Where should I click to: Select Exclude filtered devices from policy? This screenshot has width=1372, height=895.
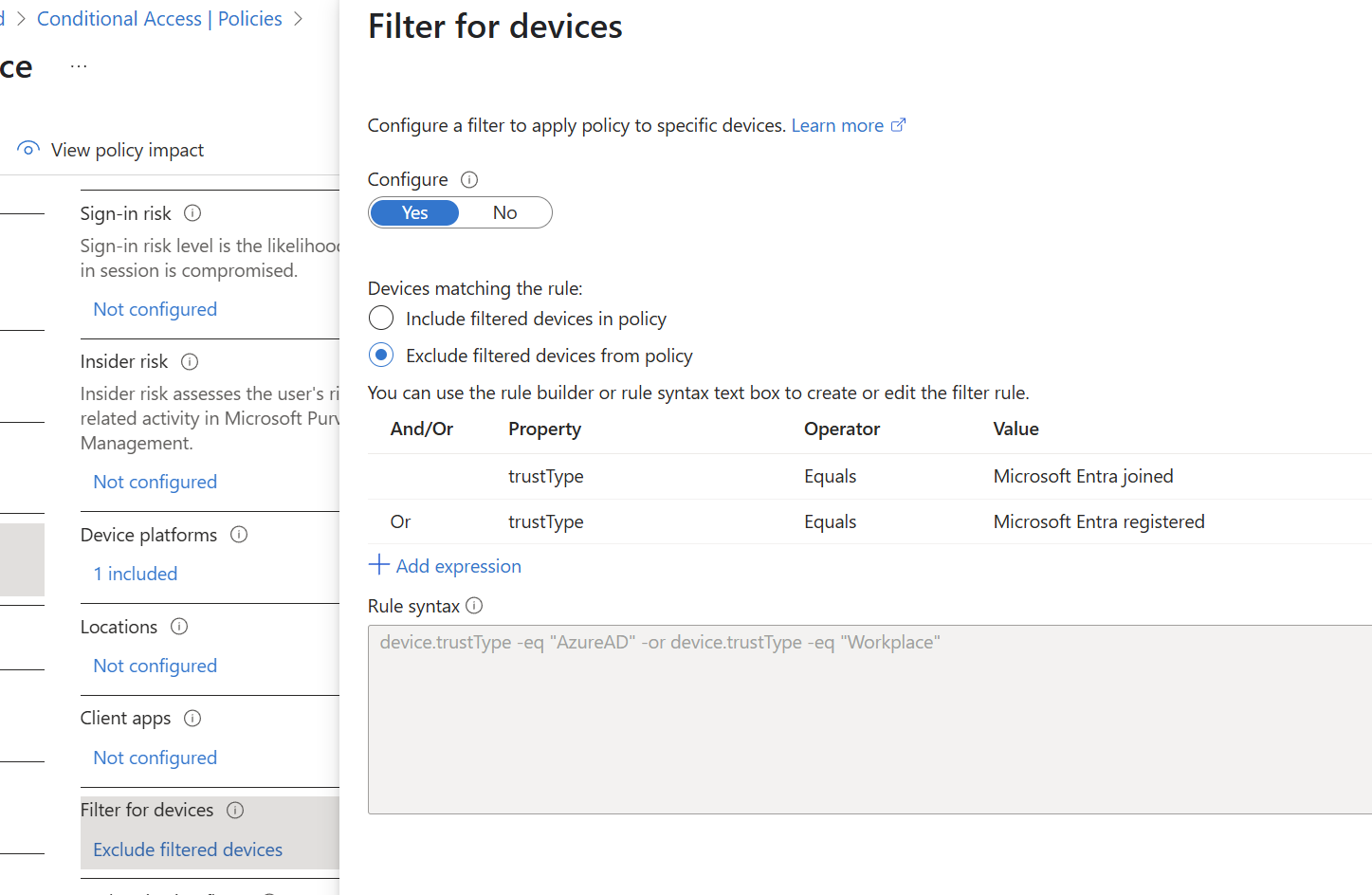point(381,356)
